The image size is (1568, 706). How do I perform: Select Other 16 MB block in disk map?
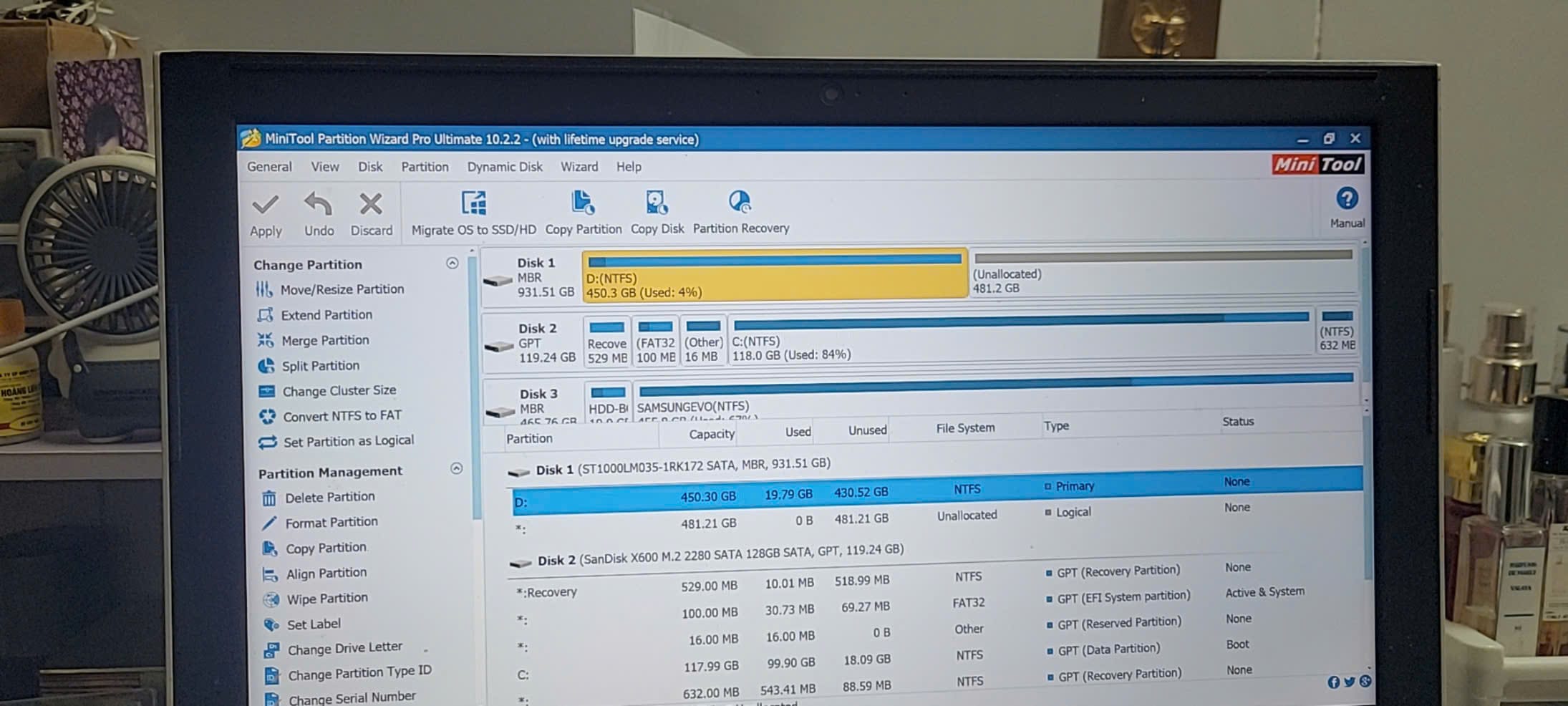[x=703, y=340]
